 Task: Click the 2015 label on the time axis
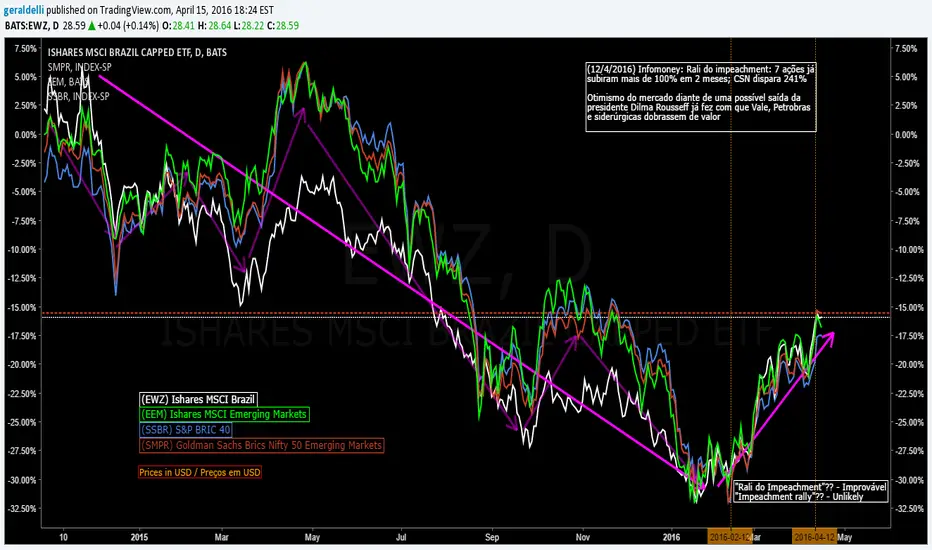point(139,537)
